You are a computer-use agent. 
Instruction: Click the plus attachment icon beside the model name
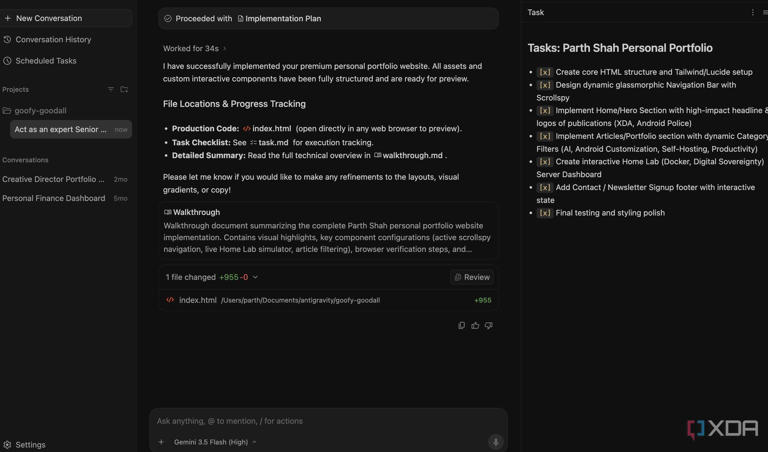[x=161, y=442]
